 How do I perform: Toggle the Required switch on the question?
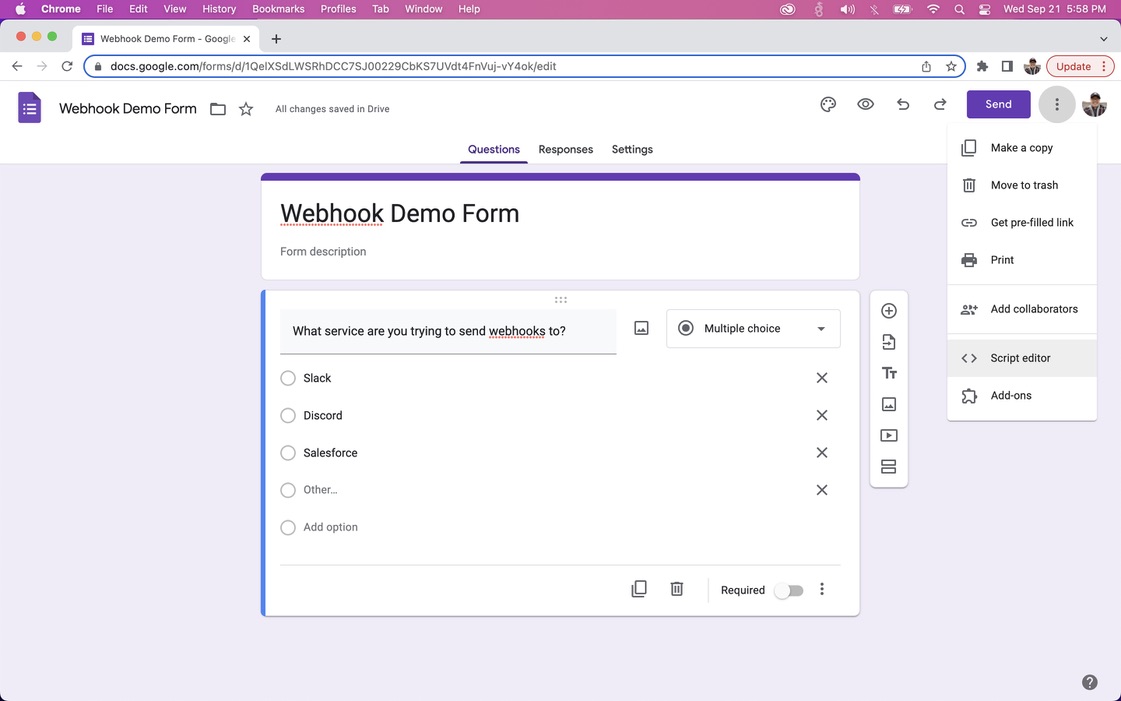(x=788, y=590)
